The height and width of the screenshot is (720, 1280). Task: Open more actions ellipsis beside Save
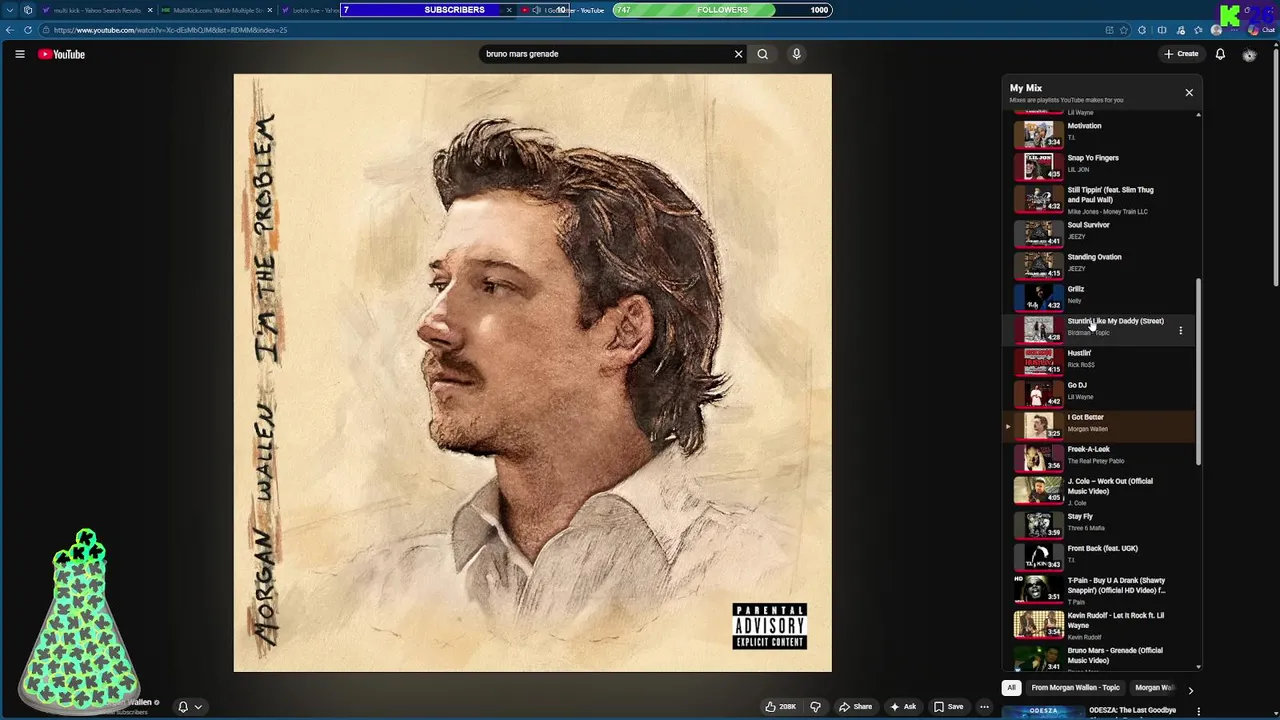[x=984, y=707]
